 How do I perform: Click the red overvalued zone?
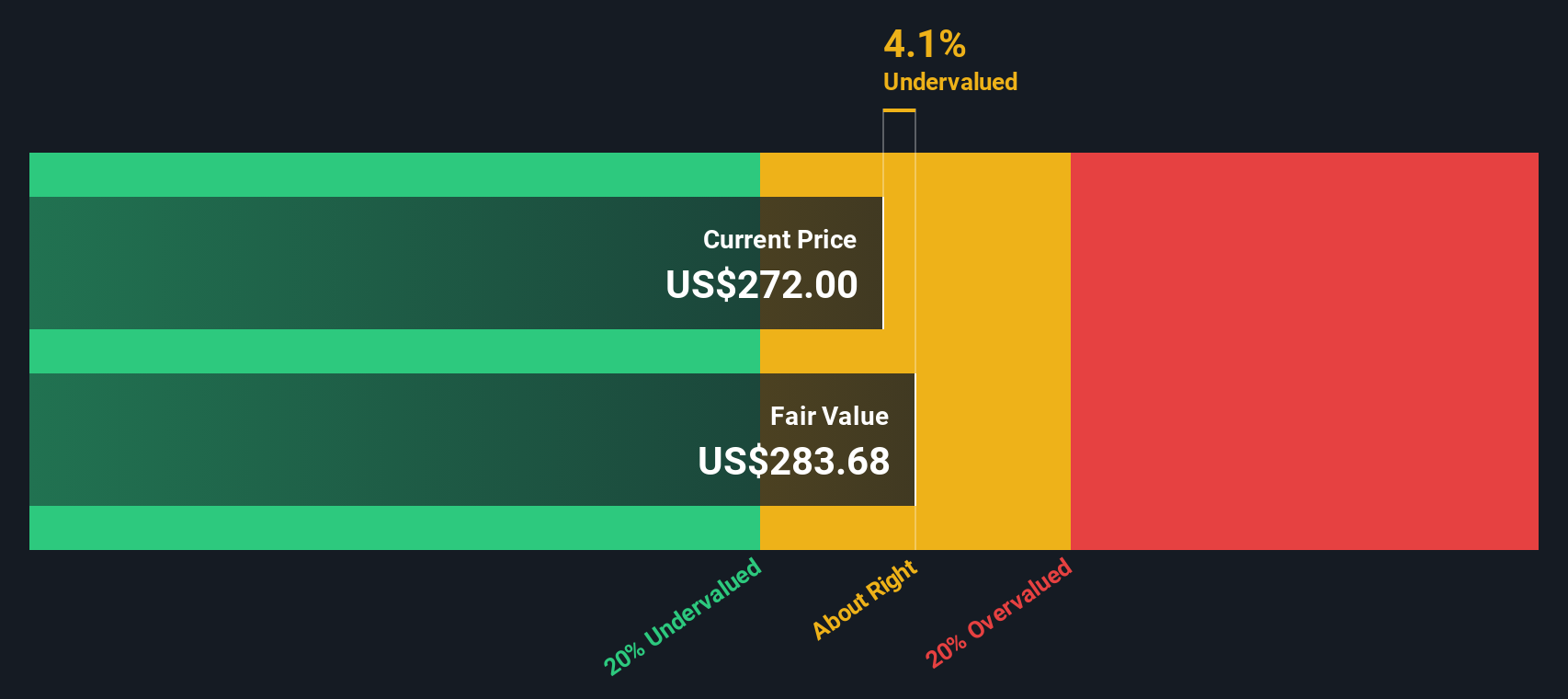tap(1304, 351)
